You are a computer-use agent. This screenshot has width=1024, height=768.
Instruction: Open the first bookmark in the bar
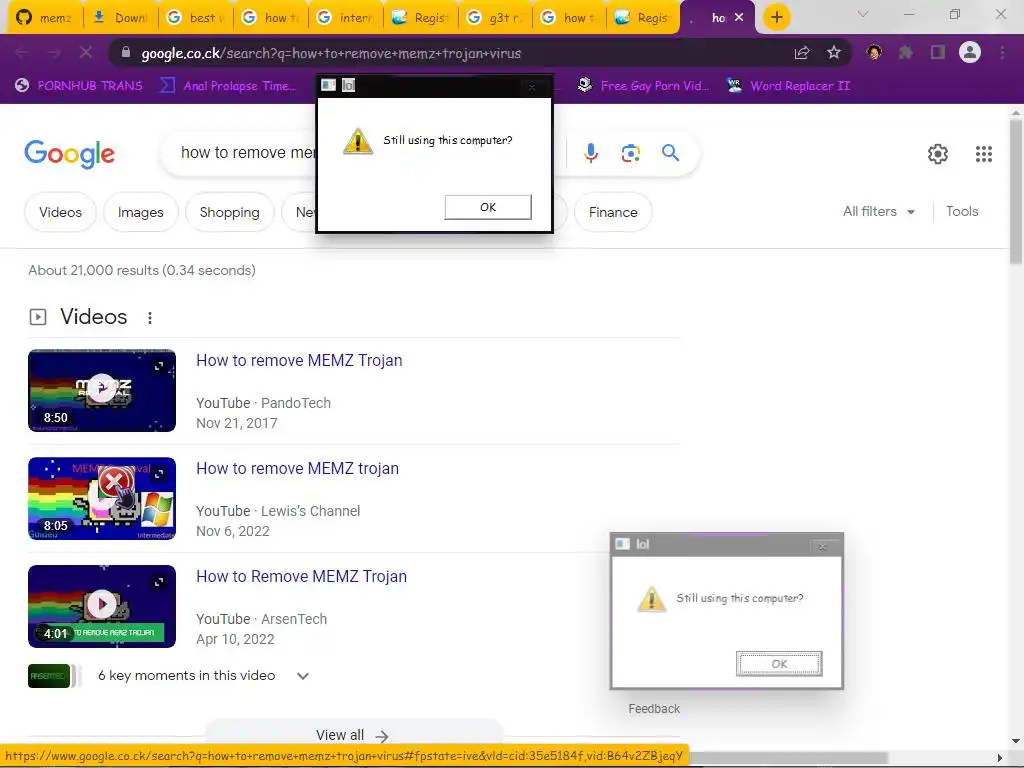[x=78, y=86]
